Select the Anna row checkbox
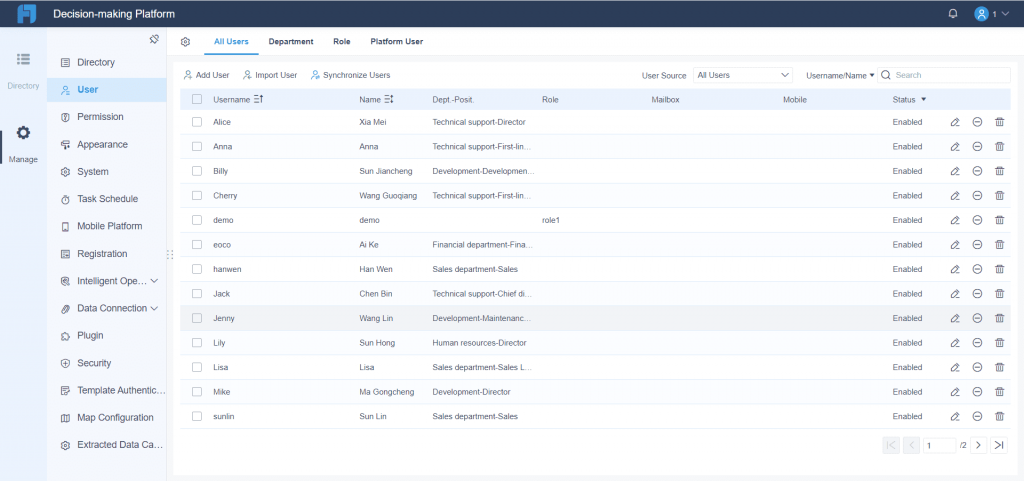Screen dimensions: 1024x481 pyautogui.click(x=197, y=146)
